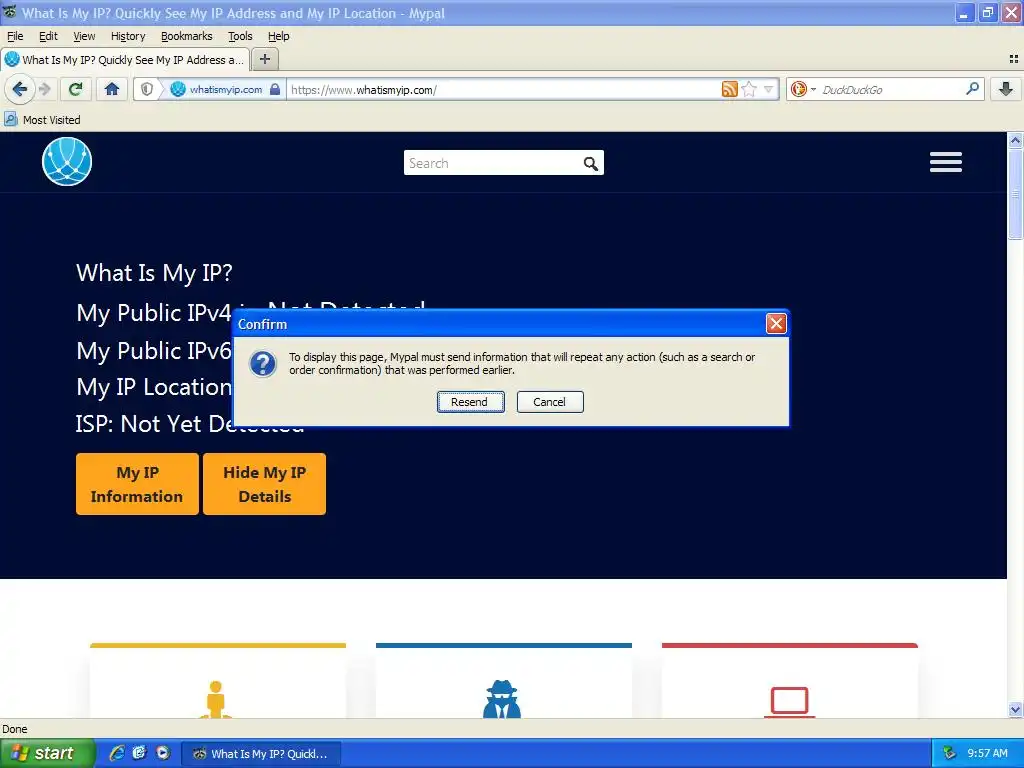Close the Confirm dialog with X
The height and width of the screenshot is (768, 1024).
776,323
